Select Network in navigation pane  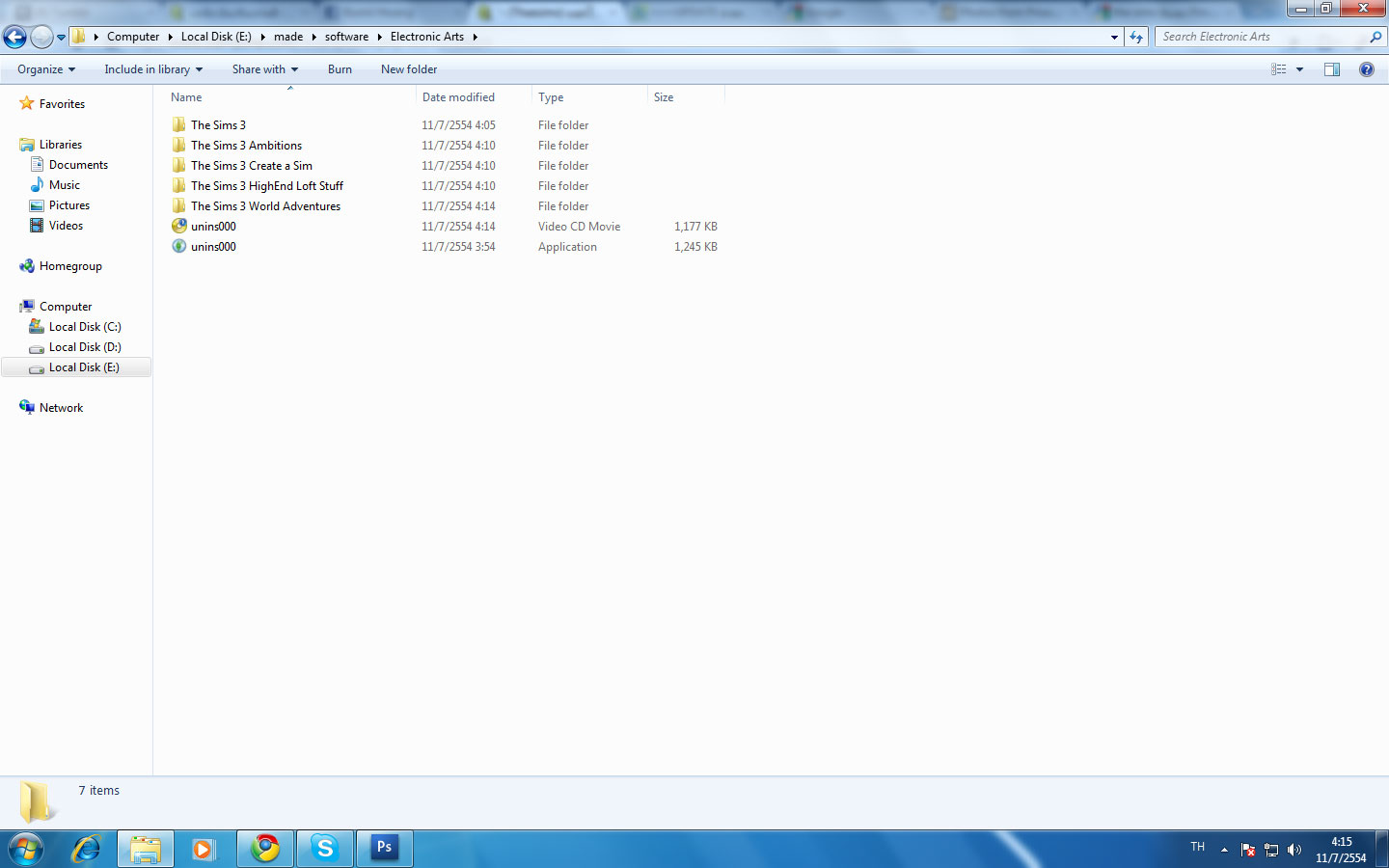click(61, 408)
